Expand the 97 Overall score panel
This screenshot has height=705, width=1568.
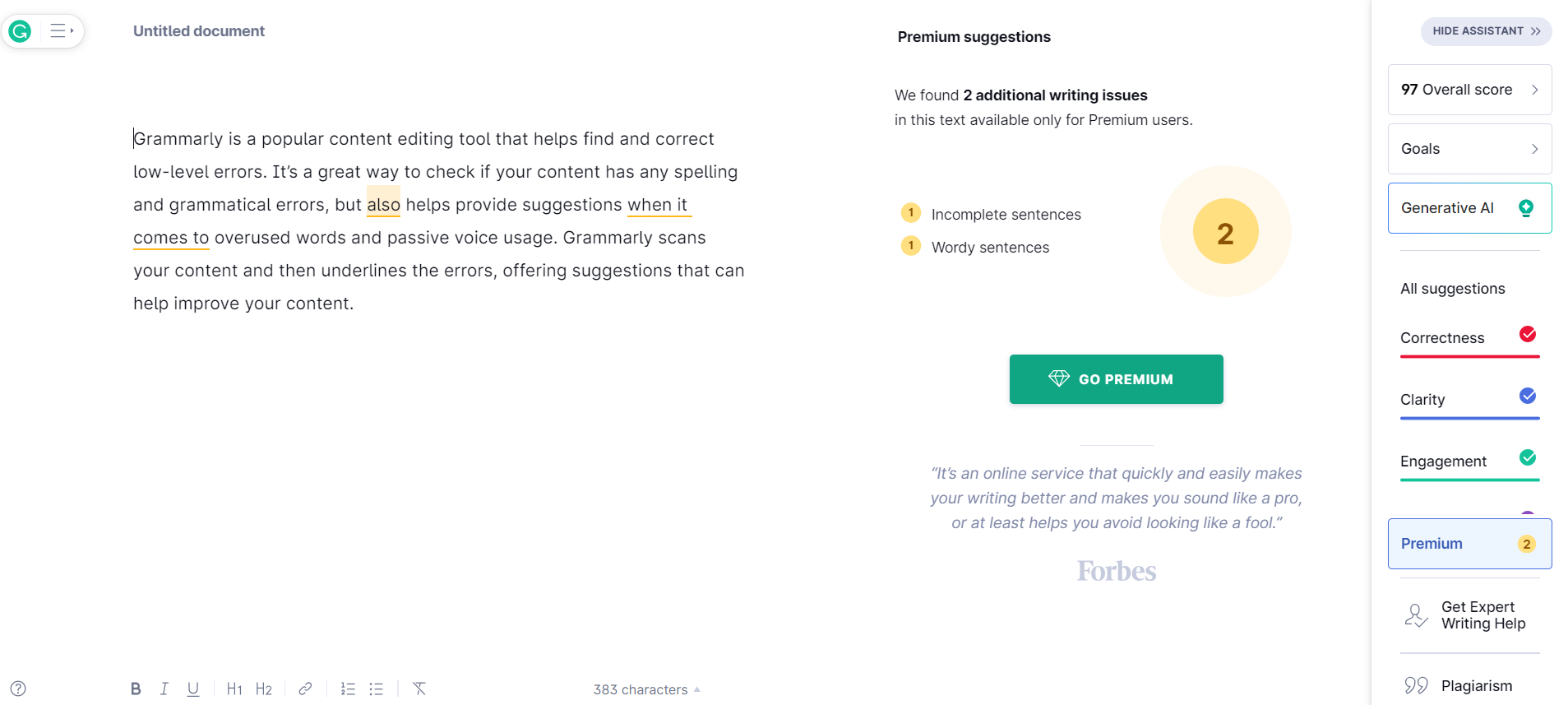coord(1469,90)
